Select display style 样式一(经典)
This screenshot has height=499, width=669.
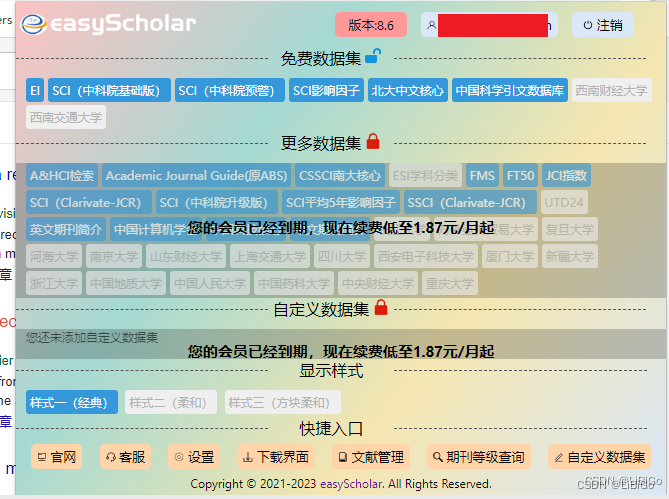click(x=72, y=402)
